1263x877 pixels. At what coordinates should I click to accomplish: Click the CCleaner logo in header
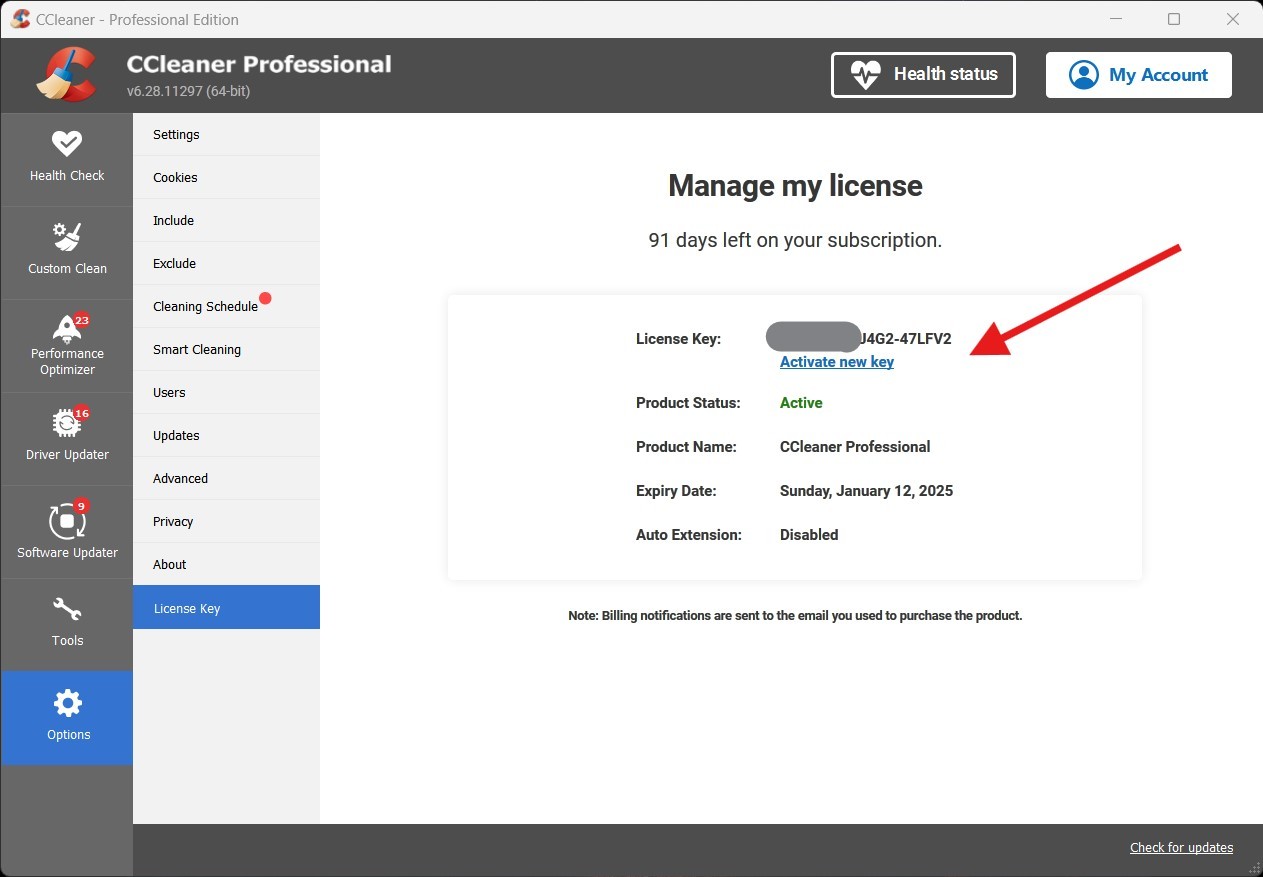pyautogui.click(x=66, y=75)
